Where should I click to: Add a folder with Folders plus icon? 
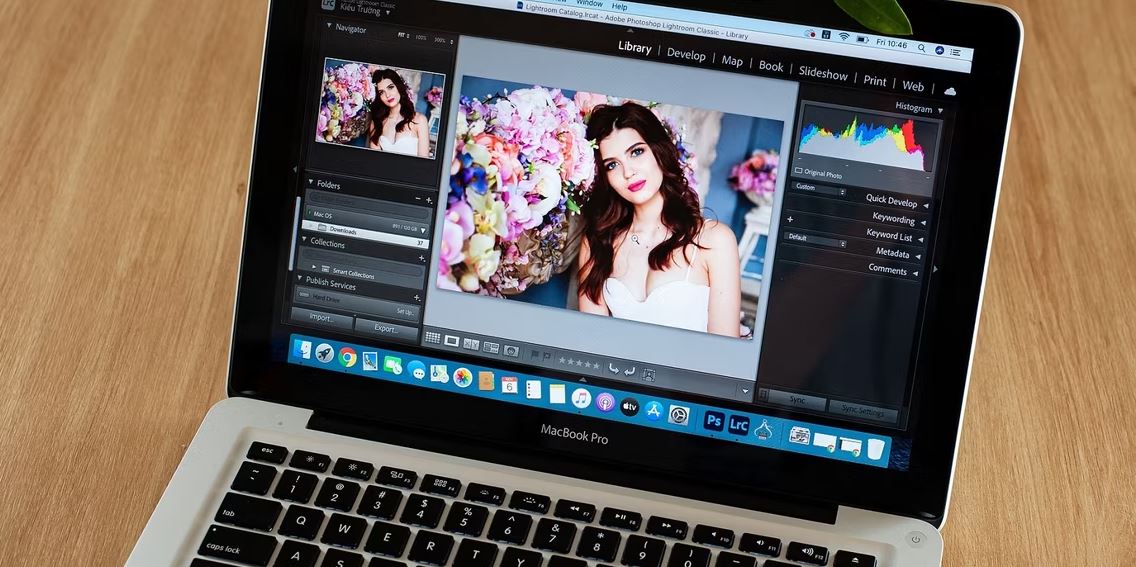point(429,200)
